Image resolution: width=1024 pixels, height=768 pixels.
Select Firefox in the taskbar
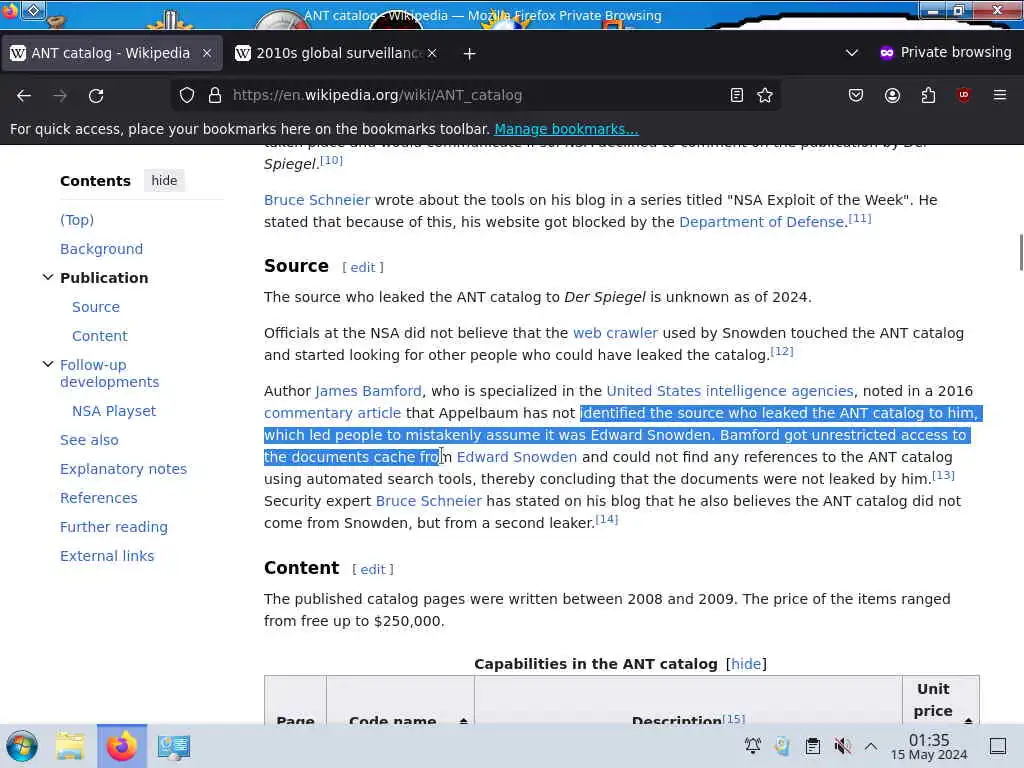coord(122,746)
